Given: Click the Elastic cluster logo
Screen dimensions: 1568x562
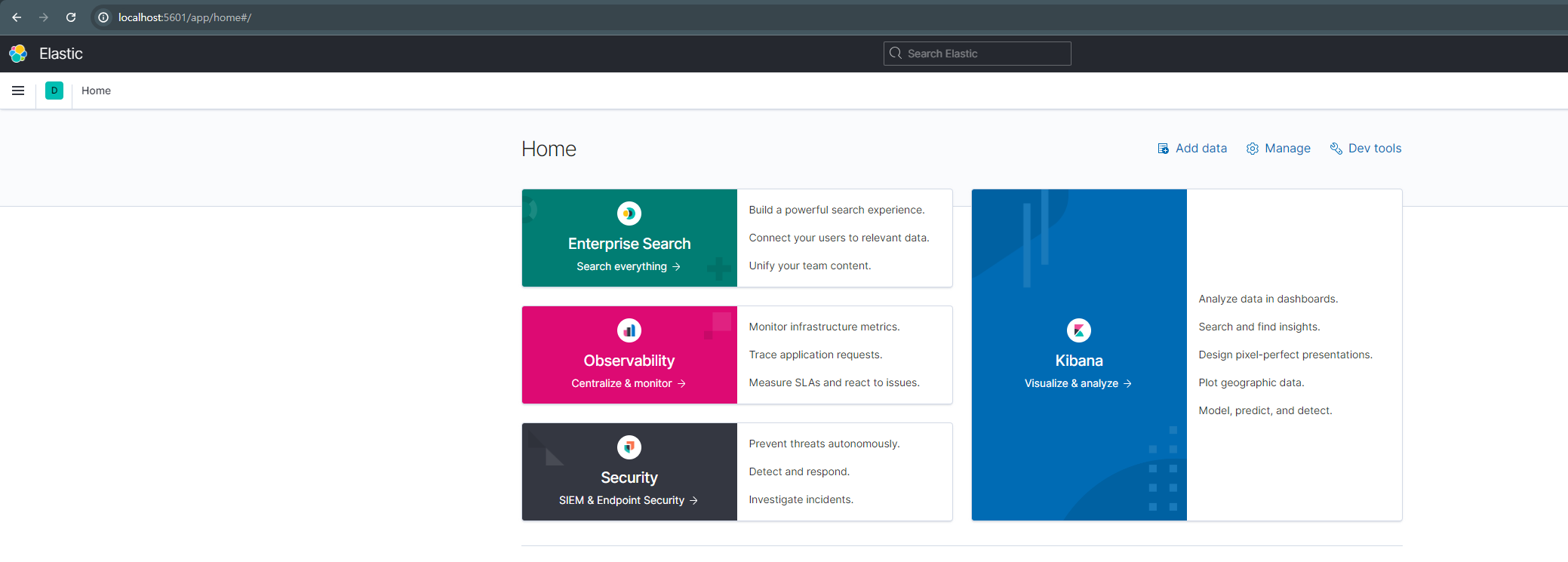Looking at the screenshot, I should coord(18,54).
